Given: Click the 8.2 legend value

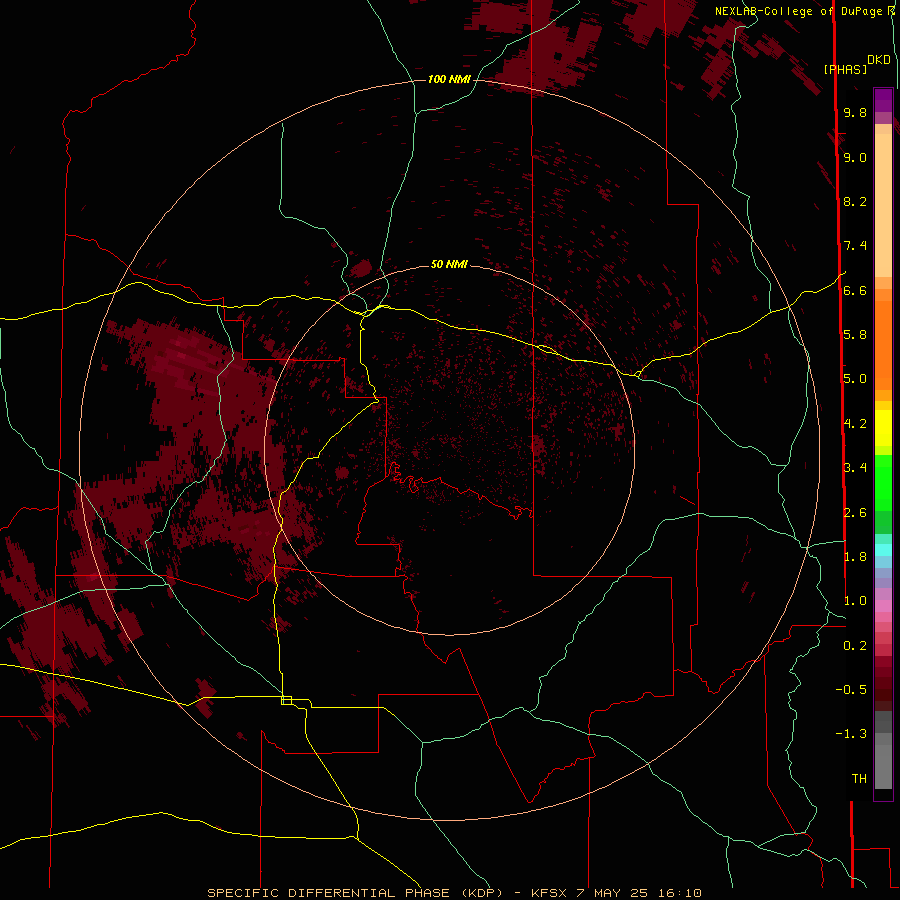Looking at the screenshot, I should (855, 201).
